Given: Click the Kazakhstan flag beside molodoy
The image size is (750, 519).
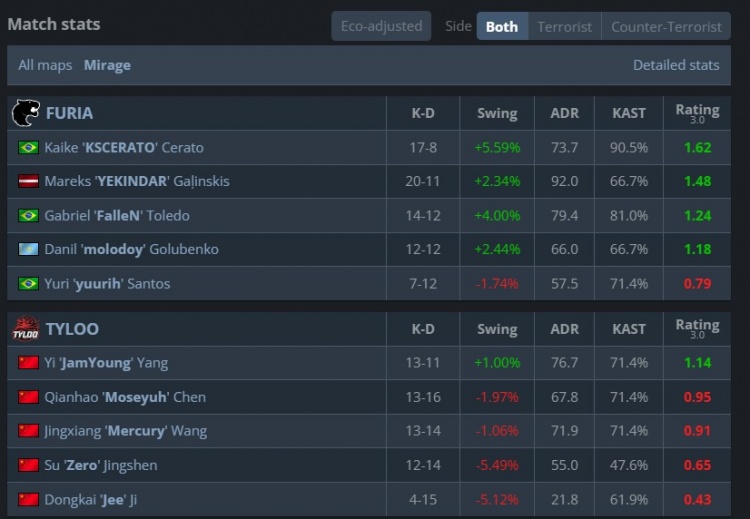Looking at the screenshot, I should [x=28, y=250].
